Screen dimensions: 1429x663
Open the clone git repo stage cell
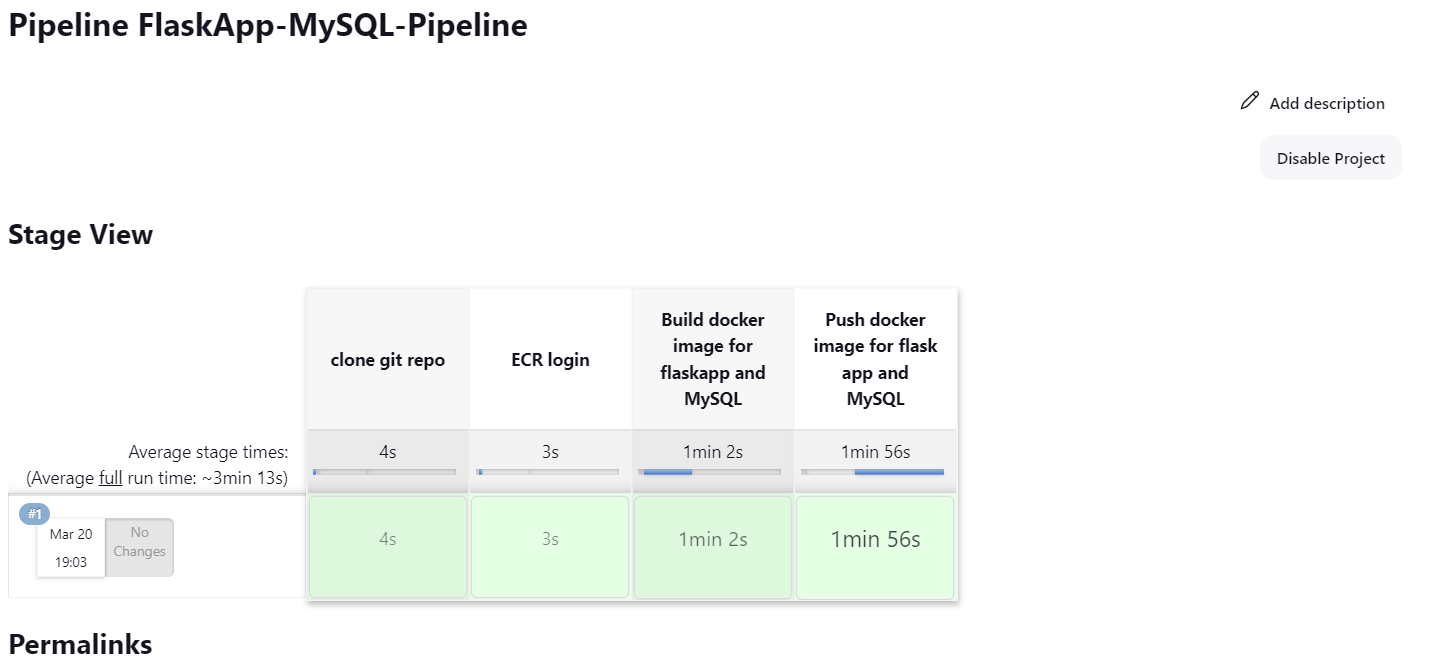point(387,546)
